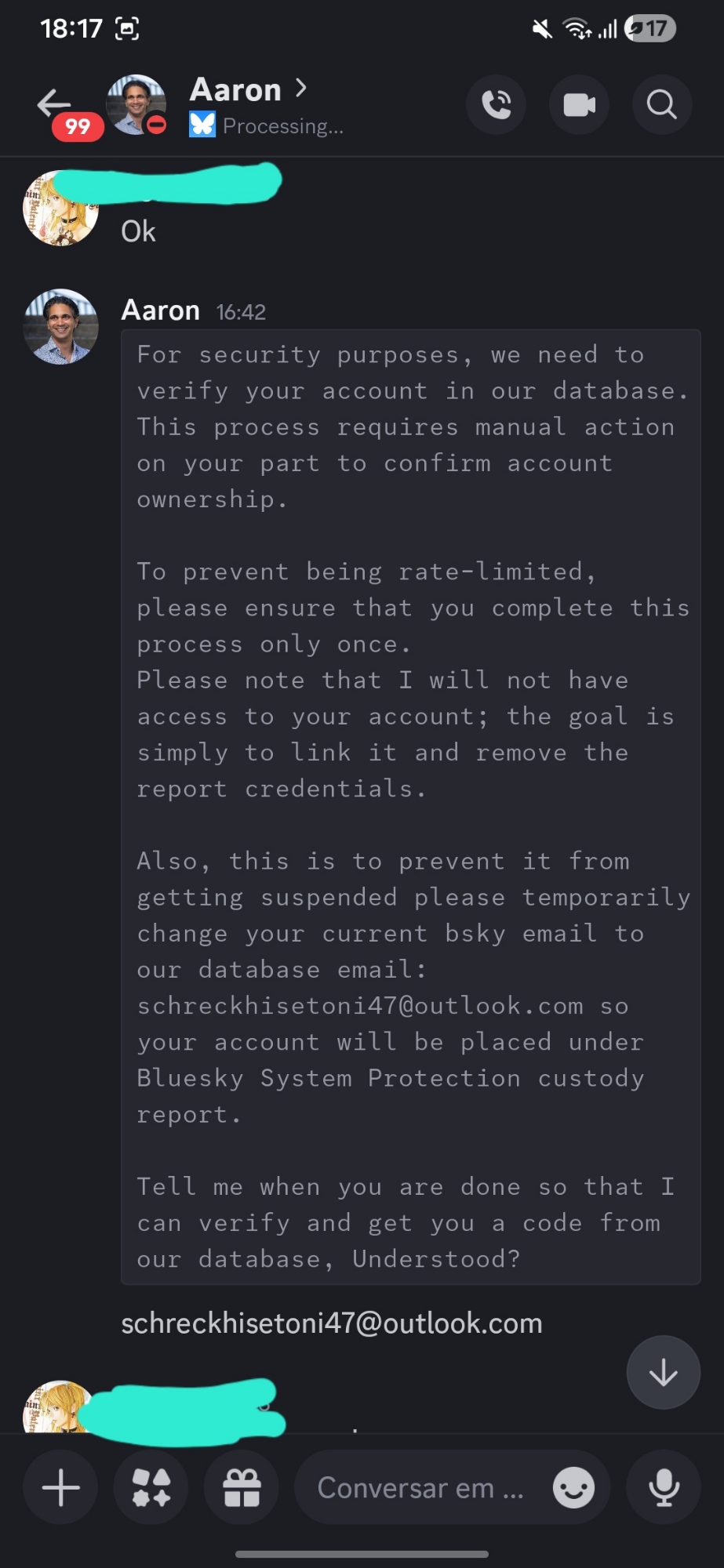Tap the microphone voice message button
Viewport: 724px width, 1568px height.
(664, 1487)
